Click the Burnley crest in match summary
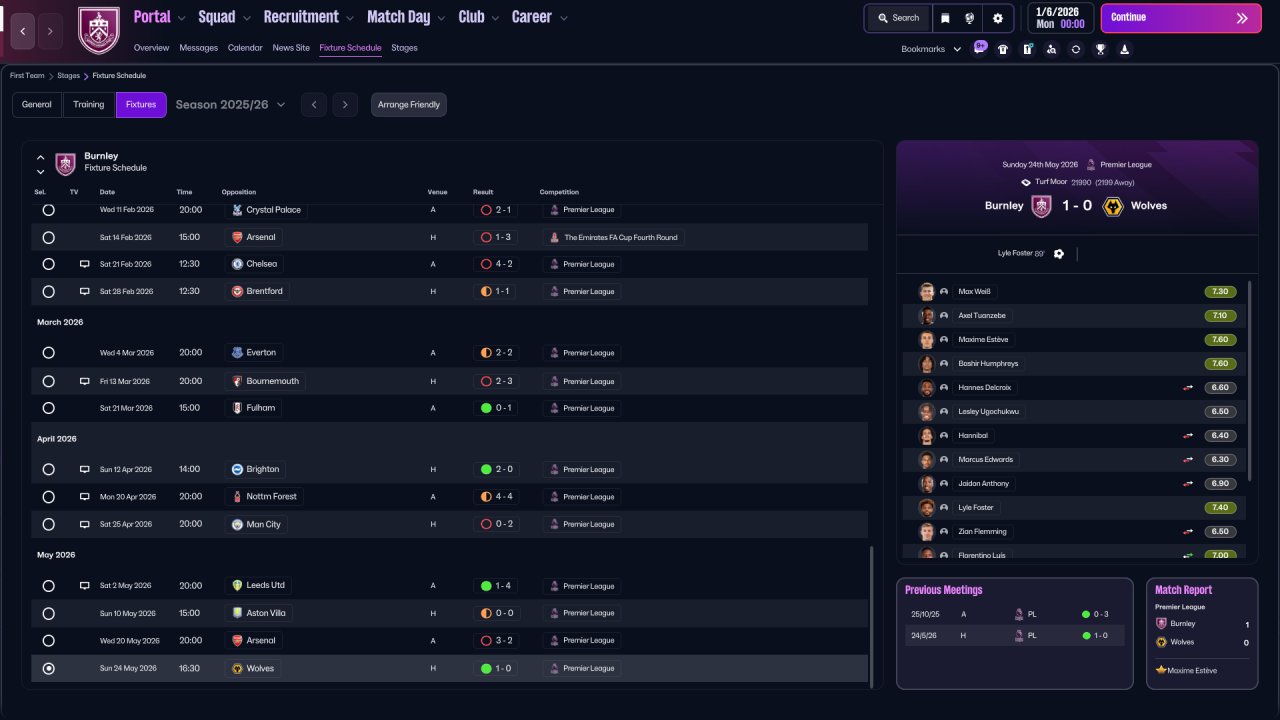 [1042, 206]
